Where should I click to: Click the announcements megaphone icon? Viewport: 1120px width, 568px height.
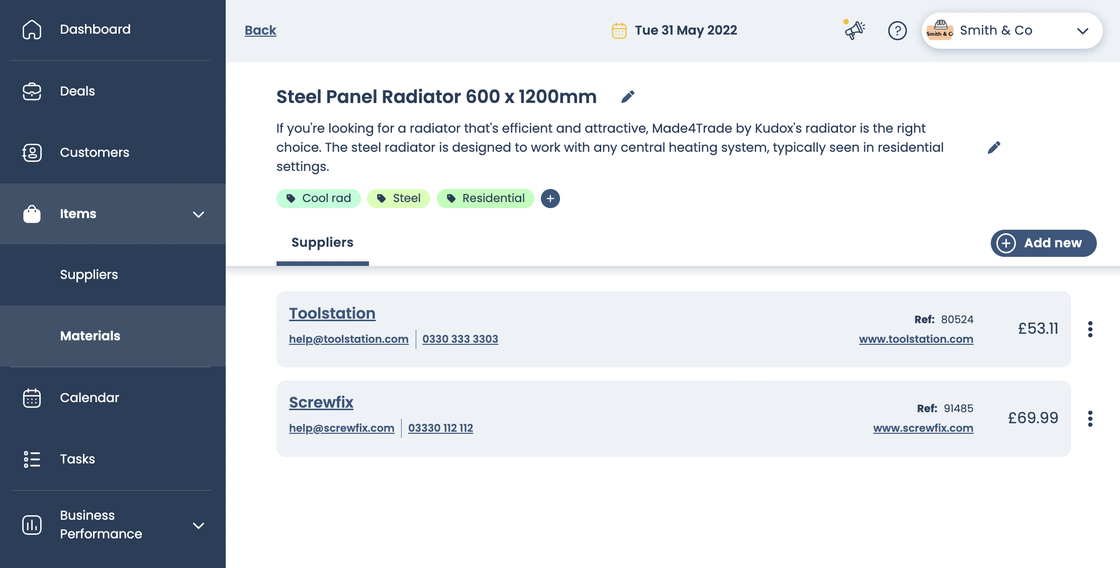click(x=854, y=30)
